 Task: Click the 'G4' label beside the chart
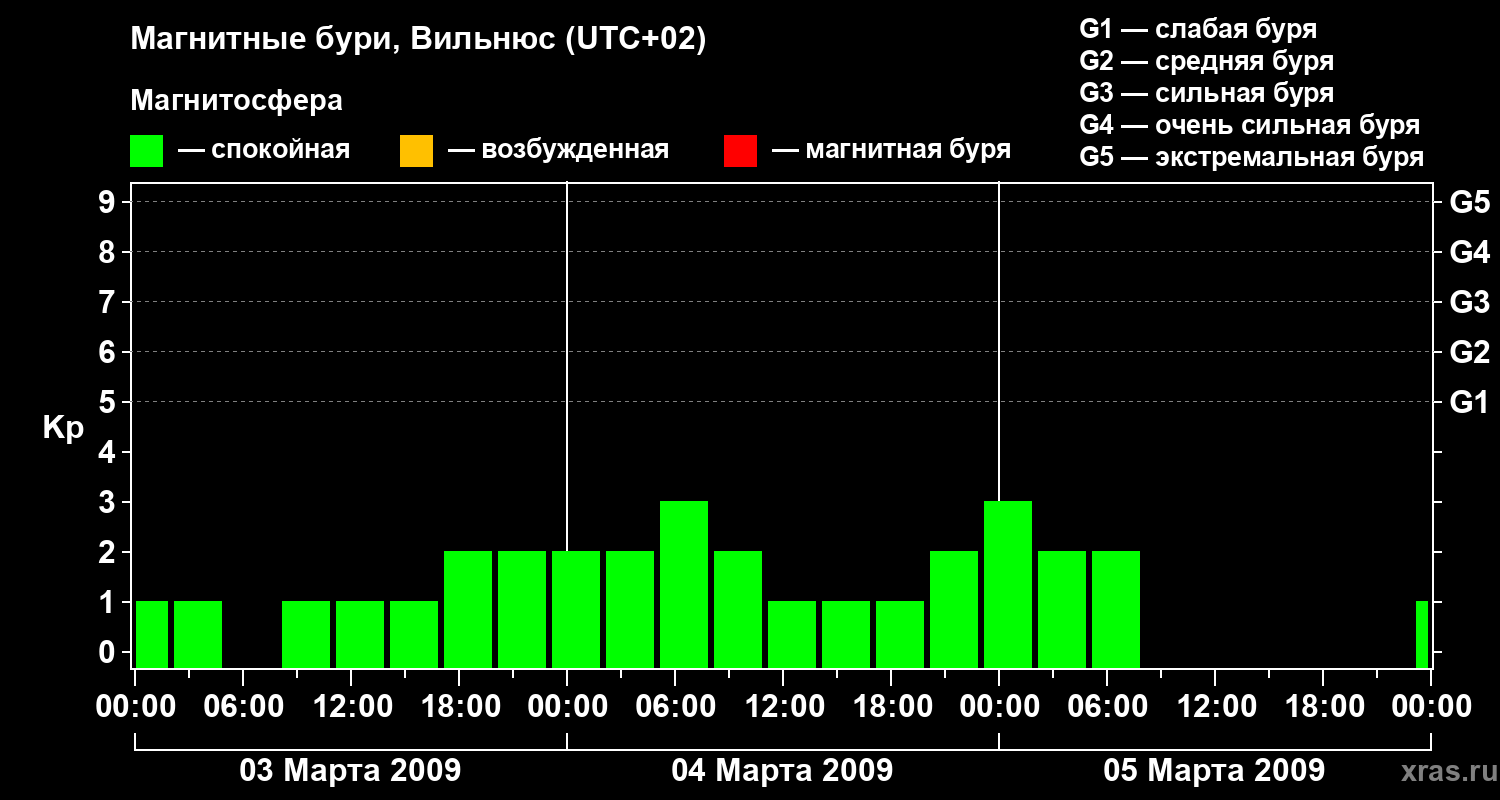(x=1469, y=252)
